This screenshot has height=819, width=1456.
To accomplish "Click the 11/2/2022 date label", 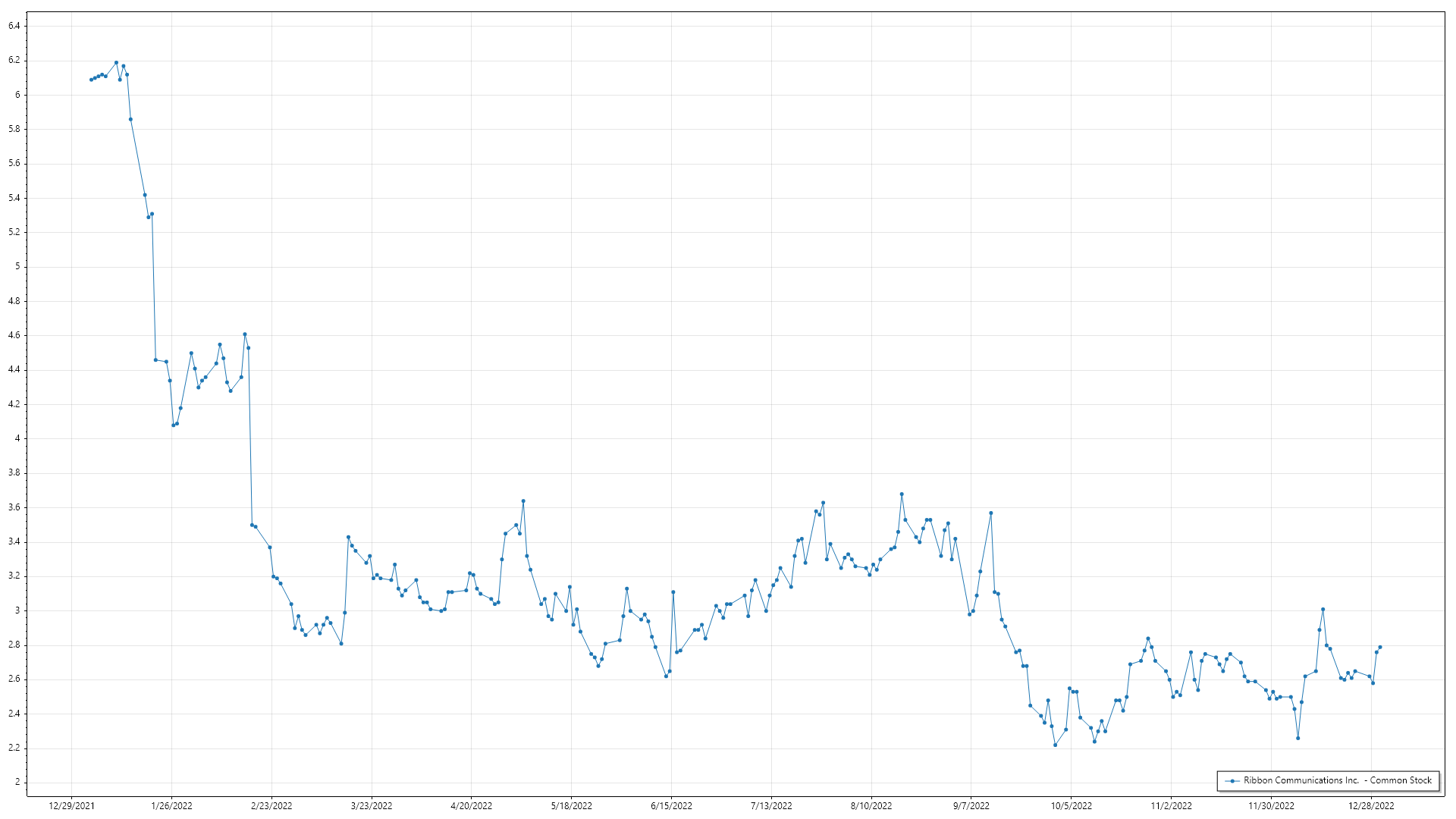I will pyautogui.click(x=1171, y=806).
